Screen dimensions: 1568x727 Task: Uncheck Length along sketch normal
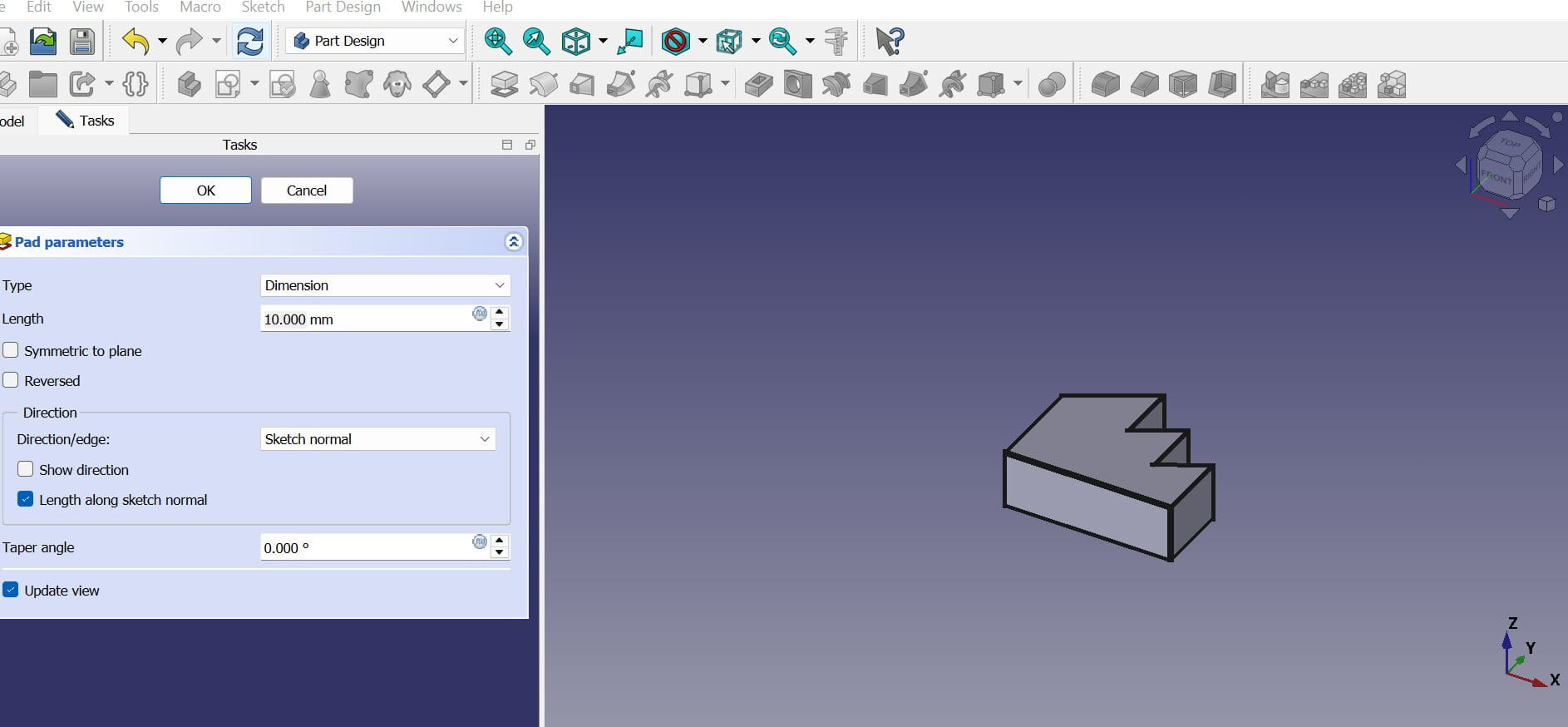26,500
